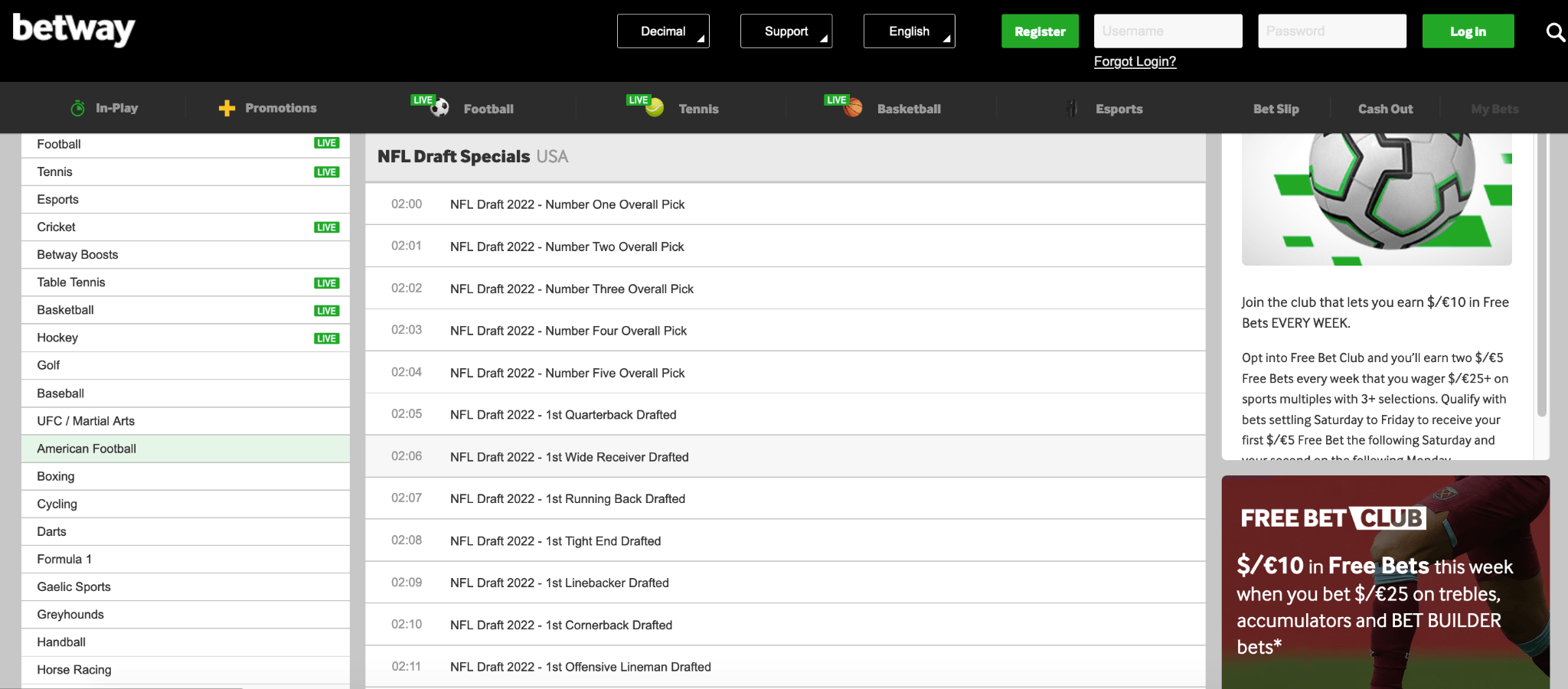This screenshot has width=1568, height=689.
Task: Click the betway logo
Action: click(x=73, y=30)
